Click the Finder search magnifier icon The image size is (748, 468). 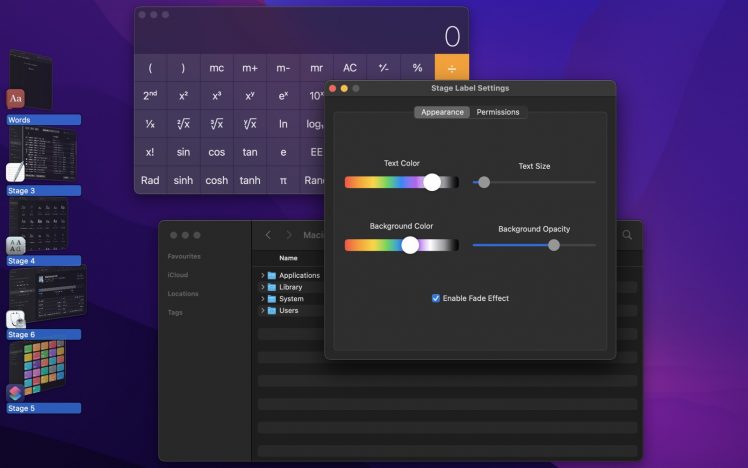point(627,235)
